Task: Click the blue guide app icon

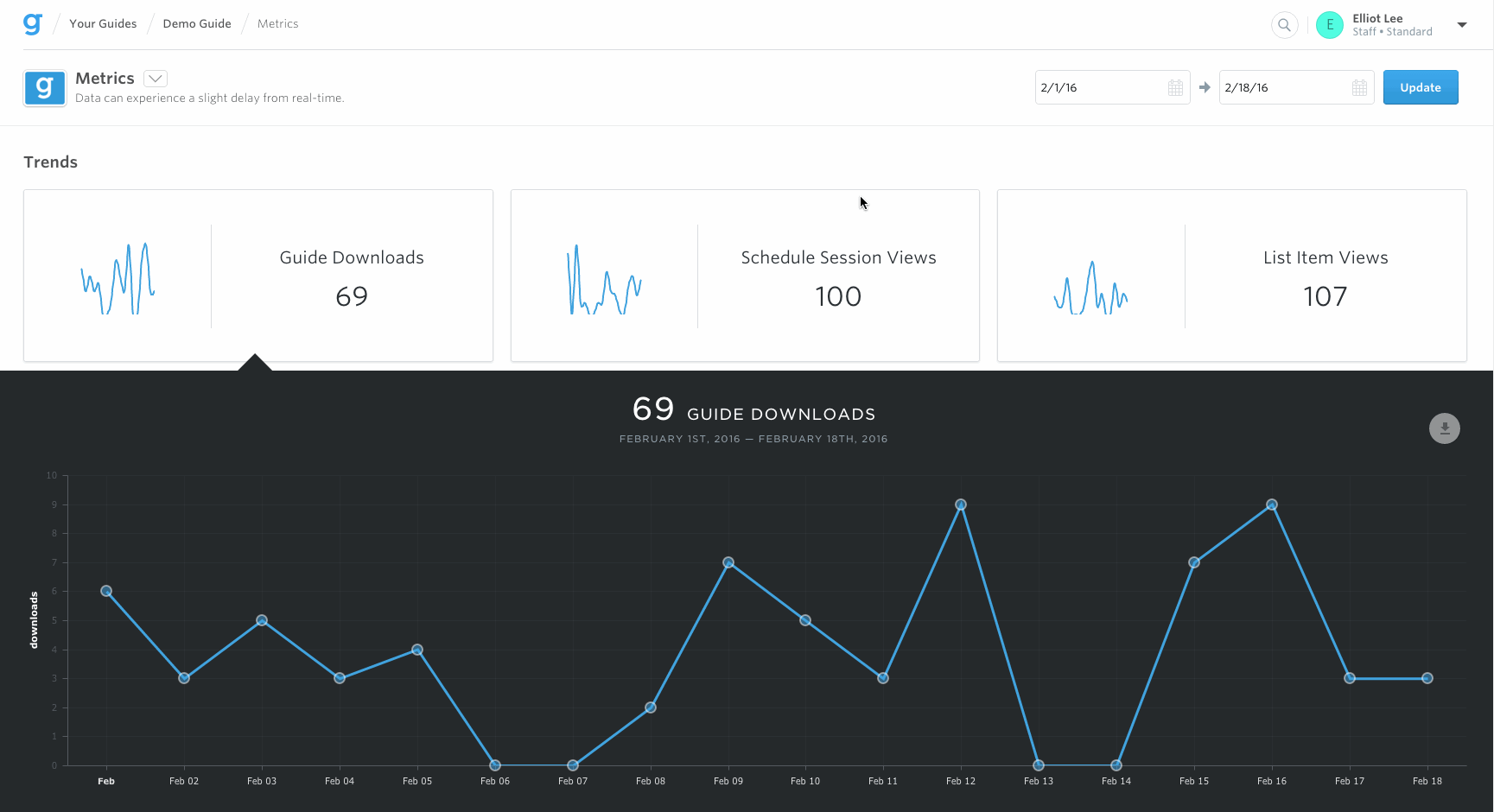Action: (45, 88)
